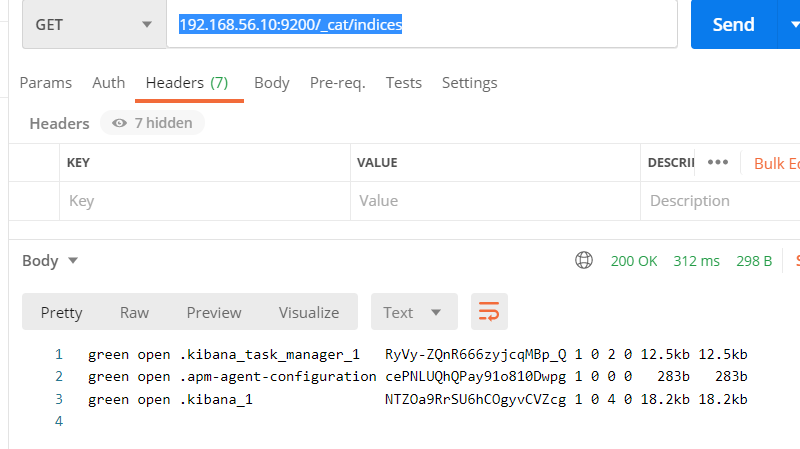The height and width of the screenshot is (449, 800).
Task: Open the Pre-req. tab
Action: [x=338, y=83]
